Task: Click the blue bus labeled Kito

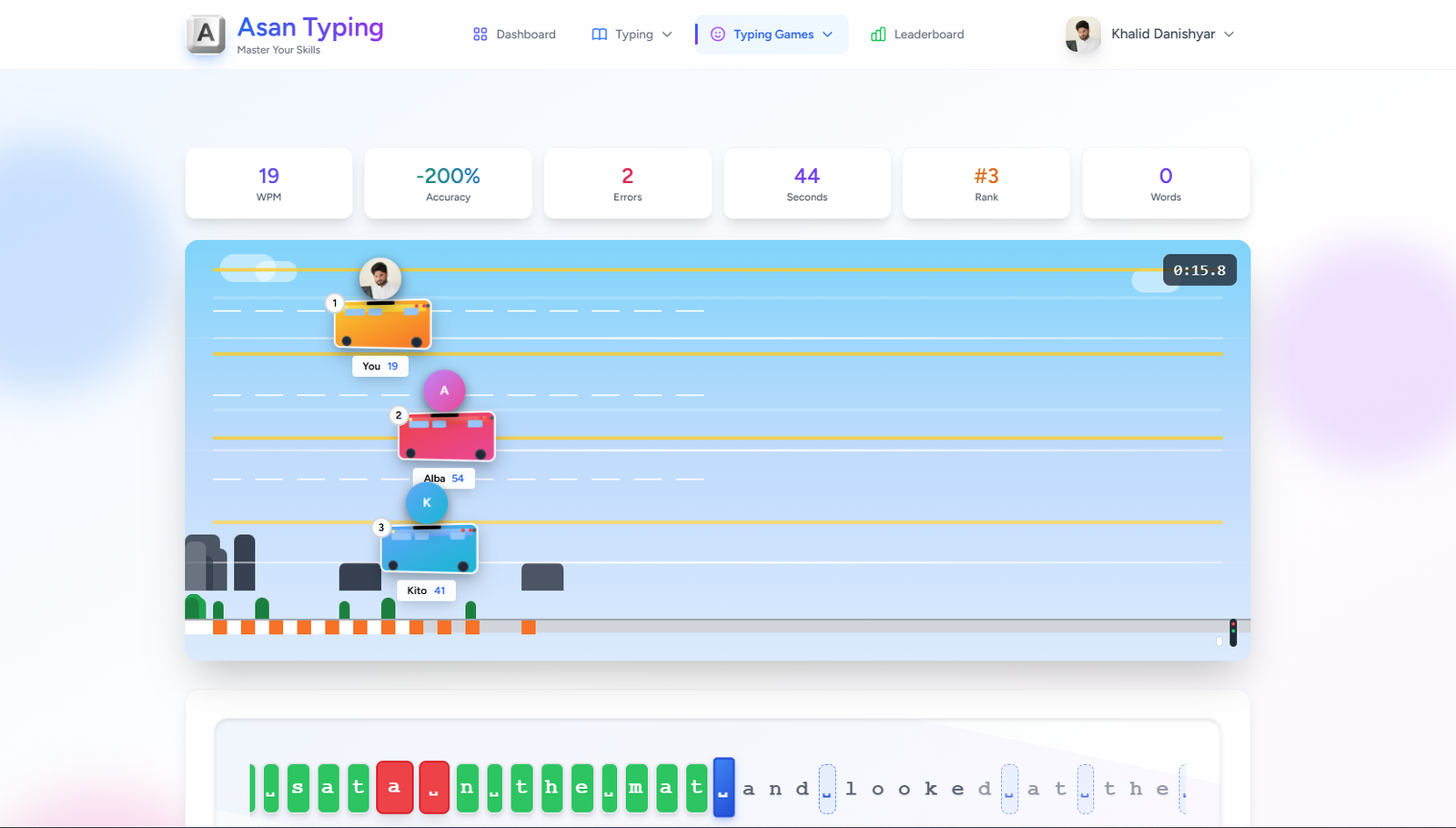Action: click(x=429, y=548)
